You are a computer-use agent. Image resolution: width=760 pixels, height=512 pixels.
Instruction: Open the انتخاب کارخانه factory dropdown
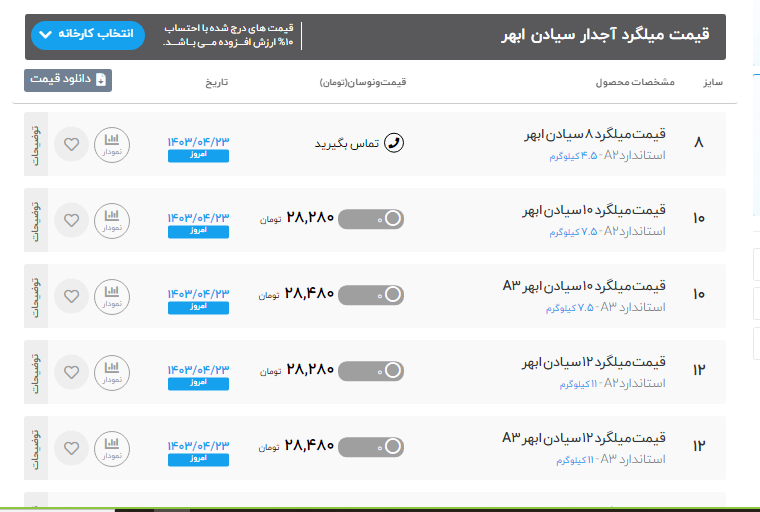pyautogui.click(x=88, y=35)
